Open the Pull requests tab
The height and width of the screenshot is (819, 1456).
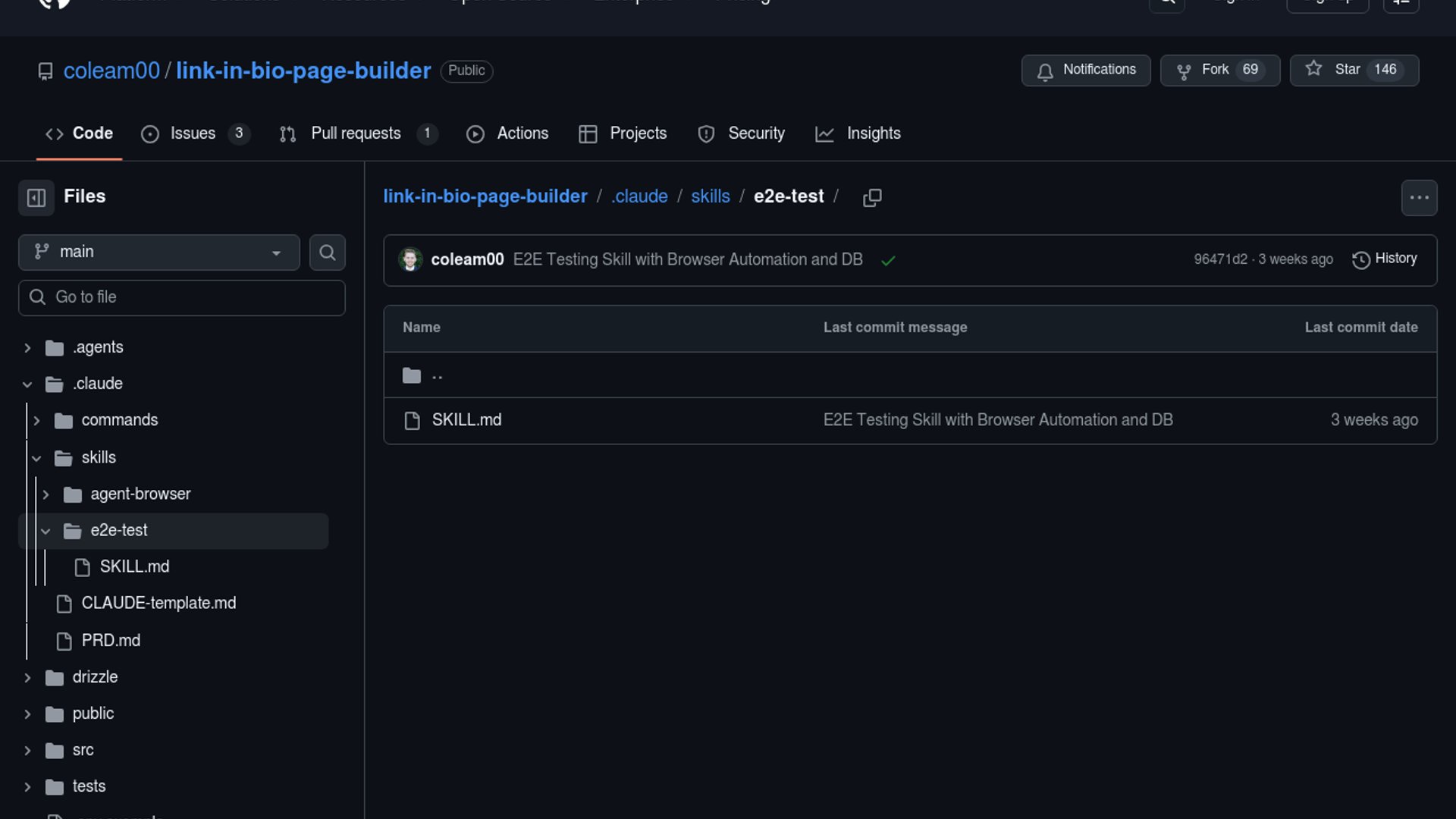[356, 134]
